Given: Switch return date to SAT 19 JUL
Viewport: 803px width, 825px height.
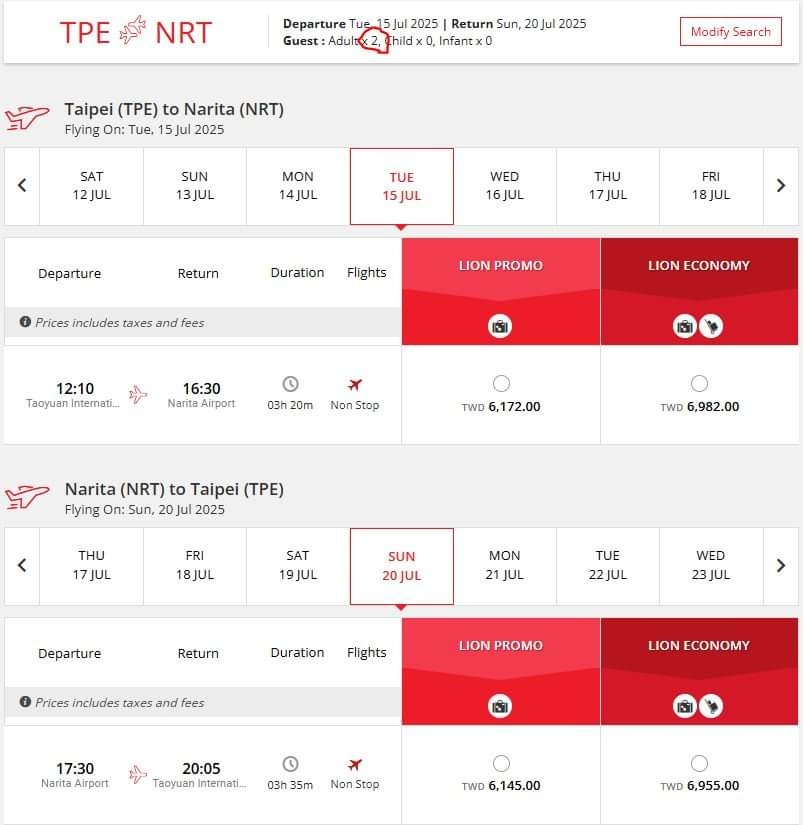Looking at the screenshot, I should tap(298, 566).
